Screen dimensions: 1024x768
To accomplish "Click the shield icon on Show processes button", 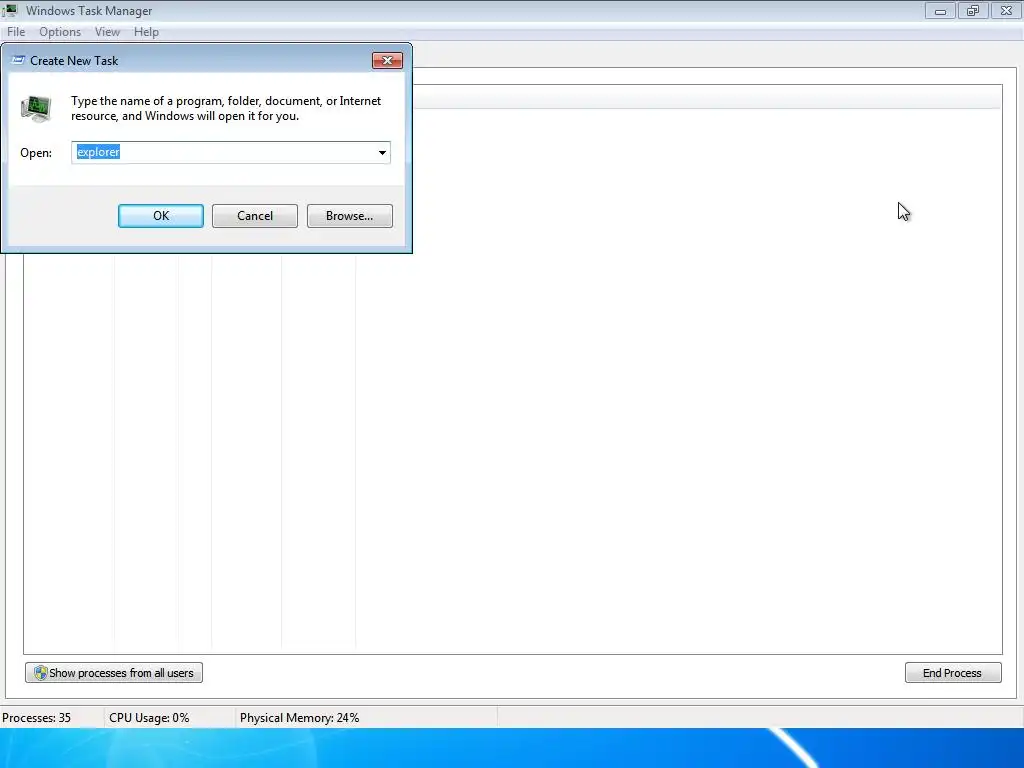I will (x=40, y=673).
